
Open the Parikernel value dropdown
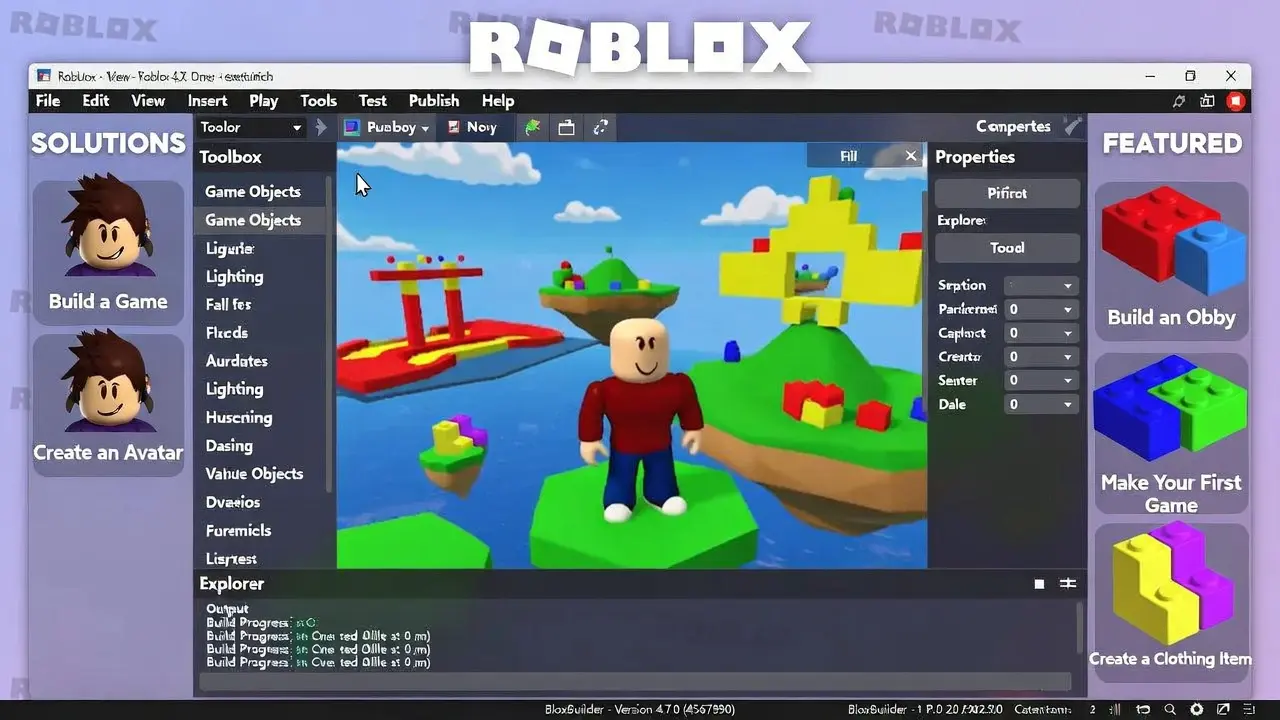click(x=1041, y=309)
